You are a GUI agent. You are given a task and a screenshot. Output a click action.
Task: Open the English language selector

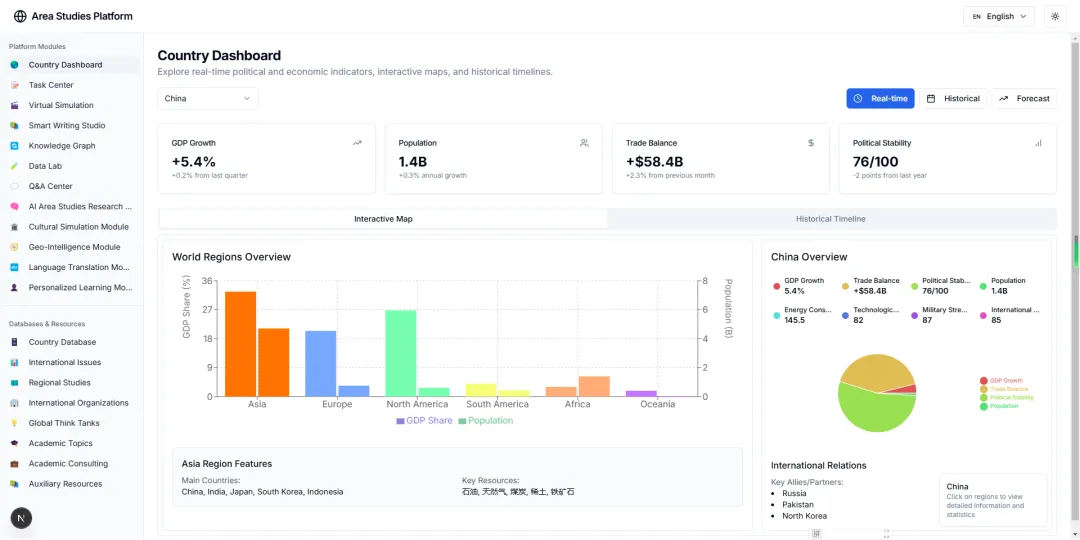click(x=992, y=16)
